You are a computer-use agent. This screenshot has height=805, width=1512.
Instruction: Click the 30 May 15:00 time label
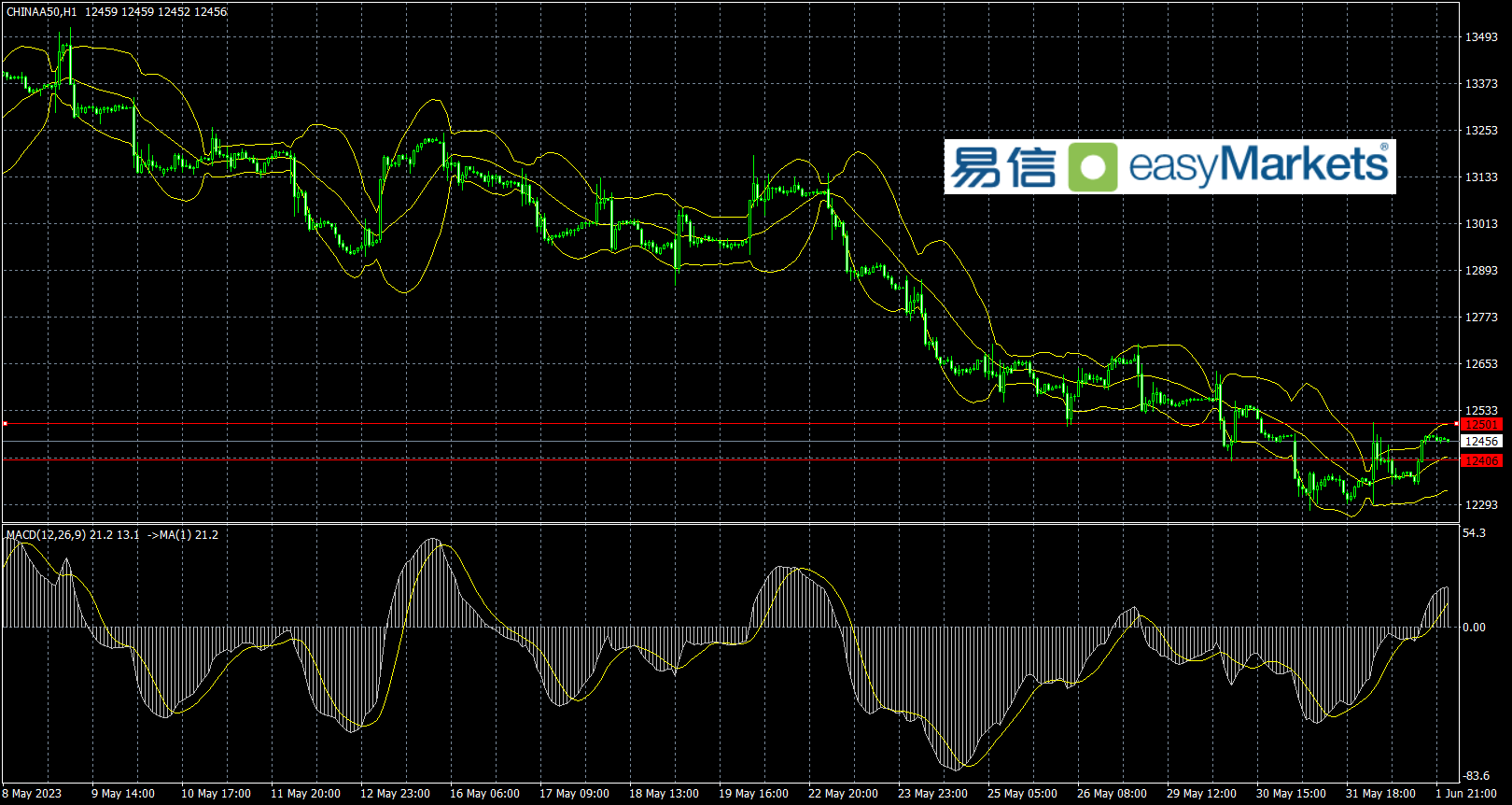[x=1291, y=794]
